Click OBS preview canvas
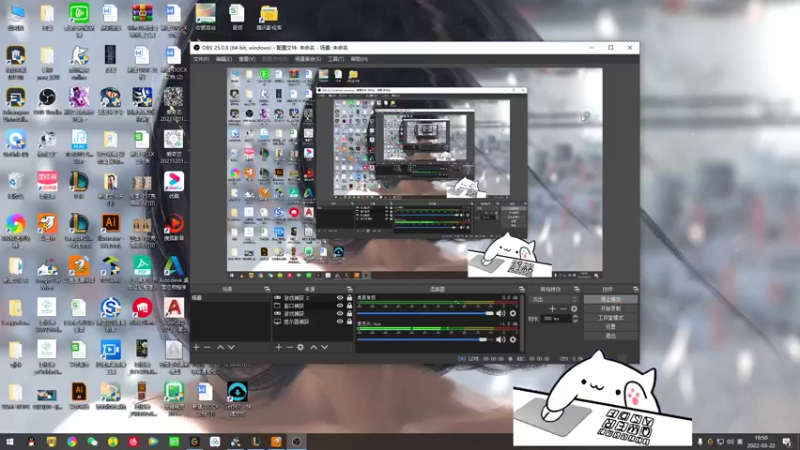The image size is (800, 450). (414, 173)
